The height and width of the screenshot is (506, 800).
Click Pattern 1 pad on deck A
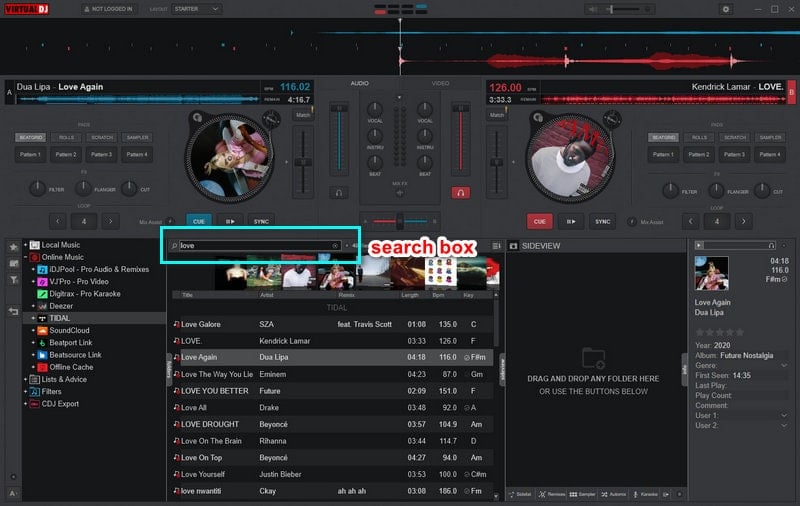click(31, 155)
